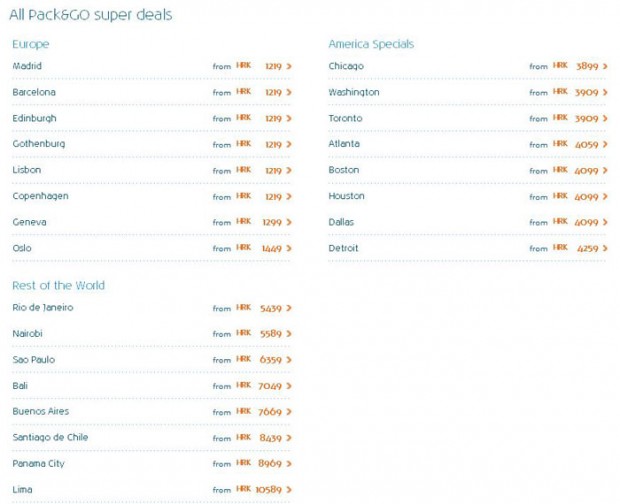Click the arrow icon on Lima row
Viewport: 620px width, 504px height.
289,490
